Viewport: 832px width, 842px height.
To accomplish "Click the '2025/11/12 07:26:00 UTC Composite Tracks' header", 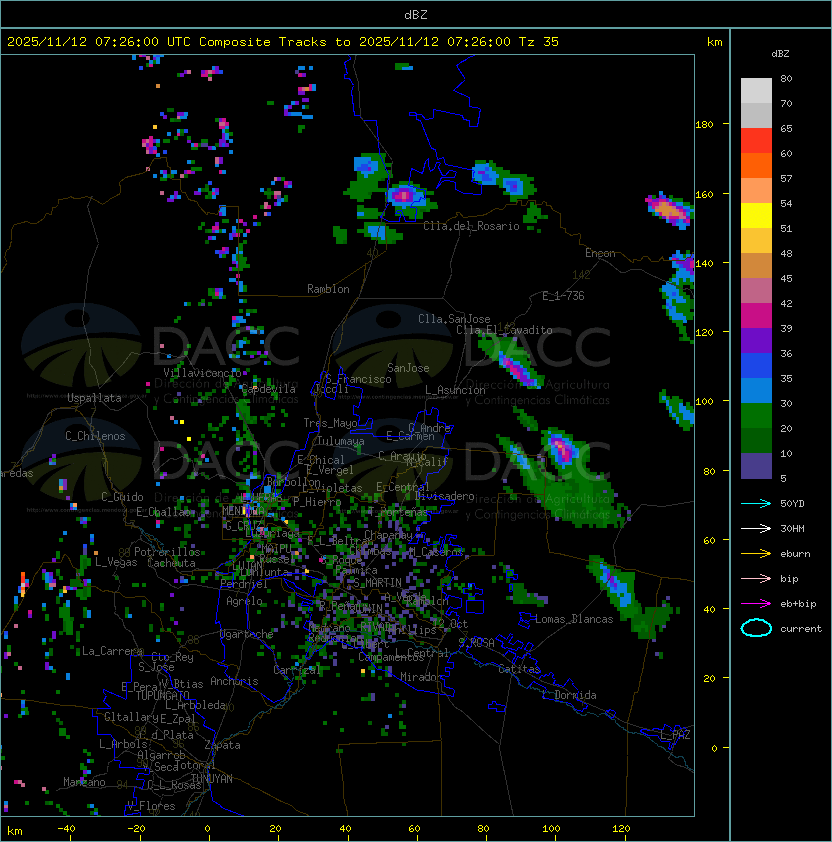I will pyautogui.click(x=167, y=42).
